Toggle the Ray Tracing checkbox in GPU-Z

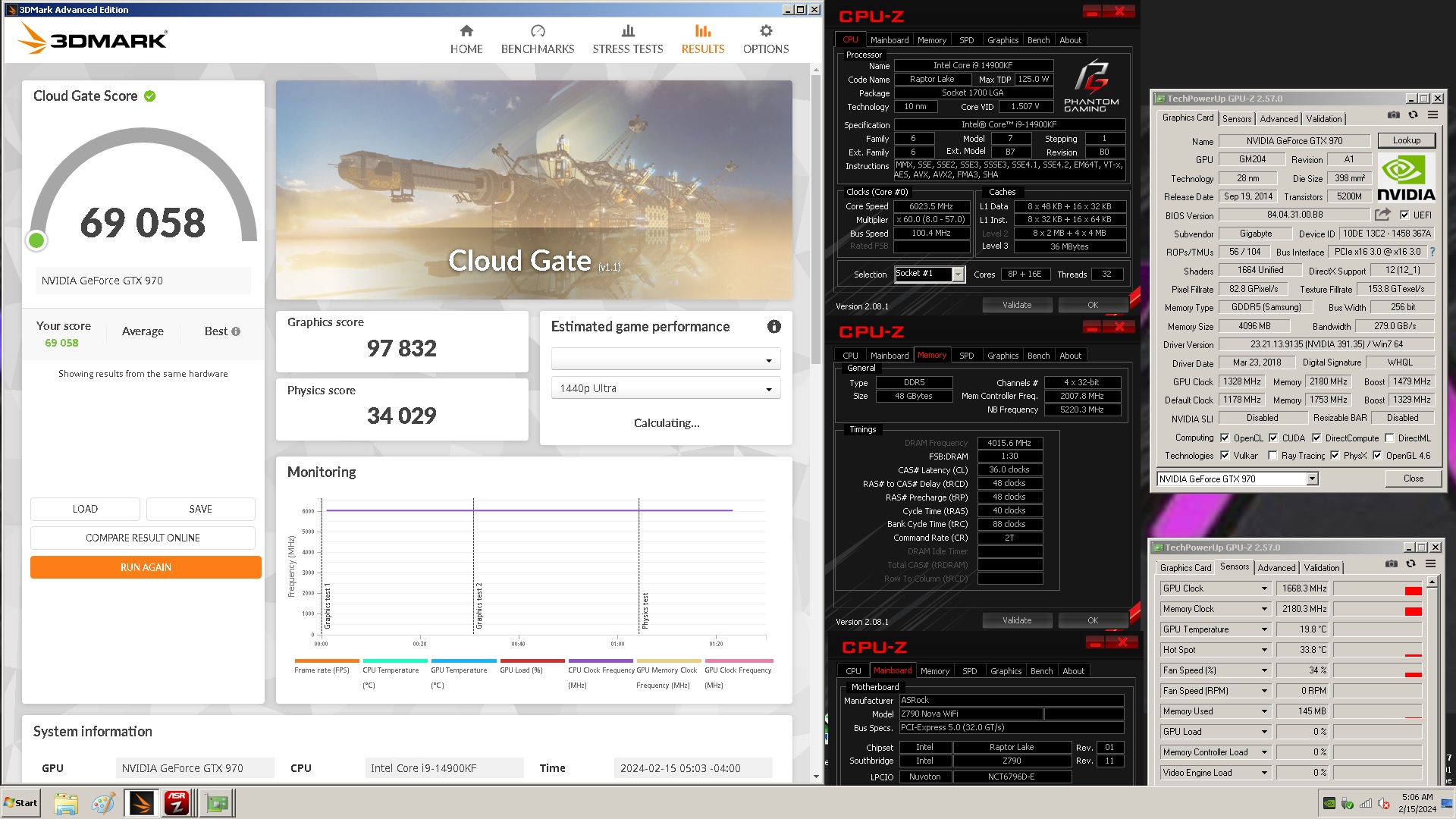(1272, 456)
